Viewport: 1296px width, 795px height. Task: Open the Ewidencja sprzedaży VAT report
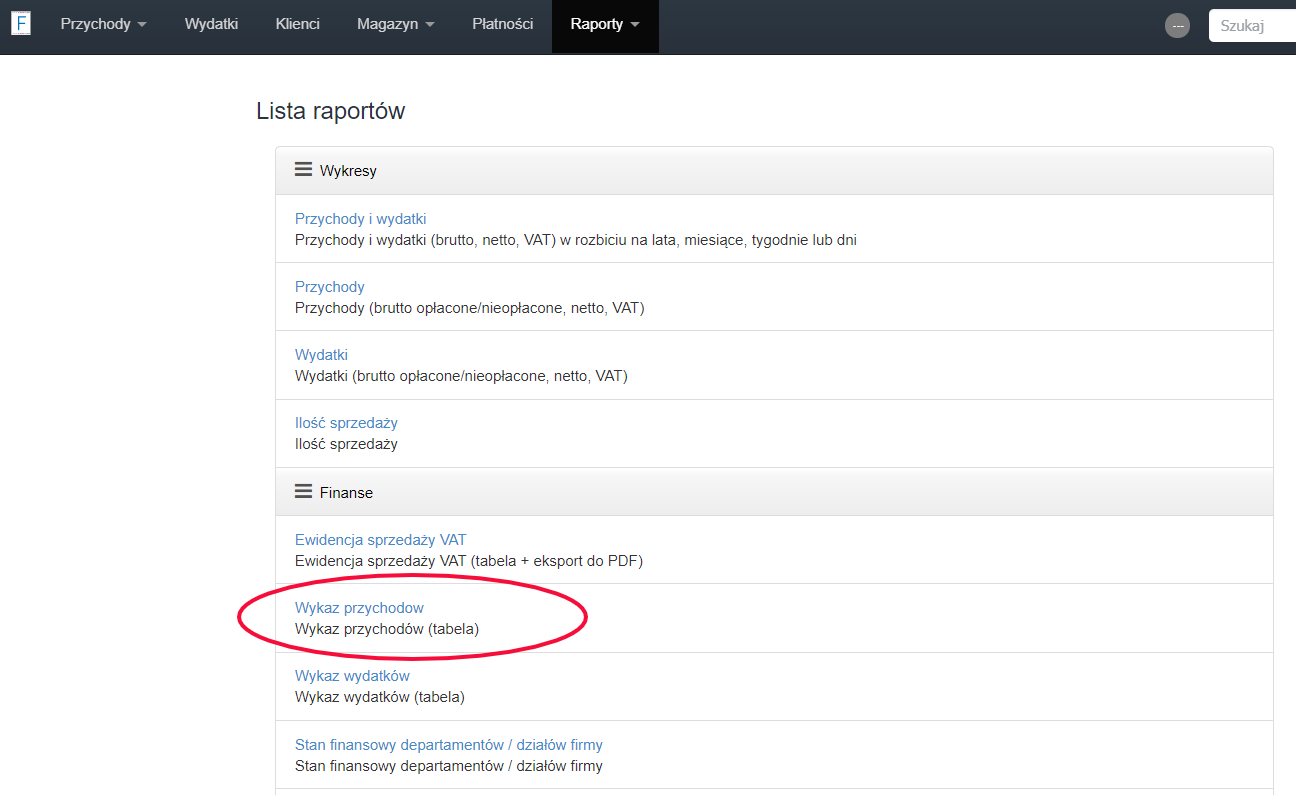[380, 540]
